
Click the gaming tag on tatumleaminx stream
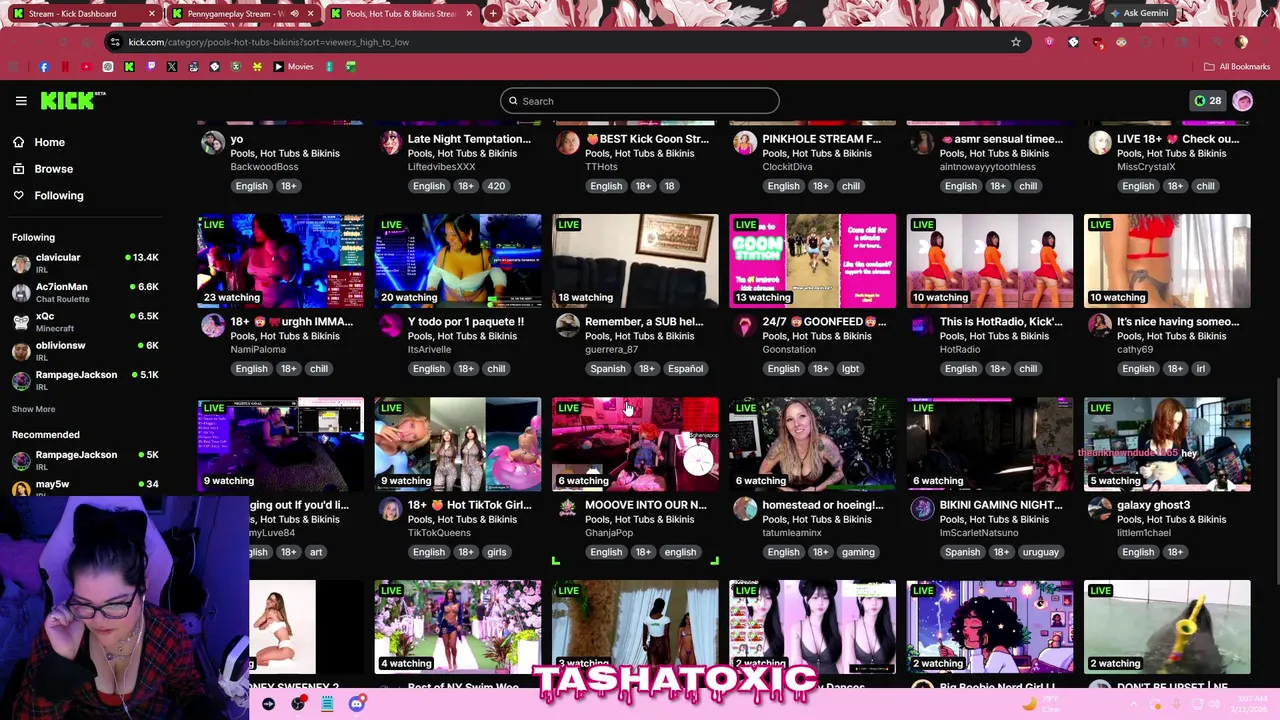(x=858, y=552)
